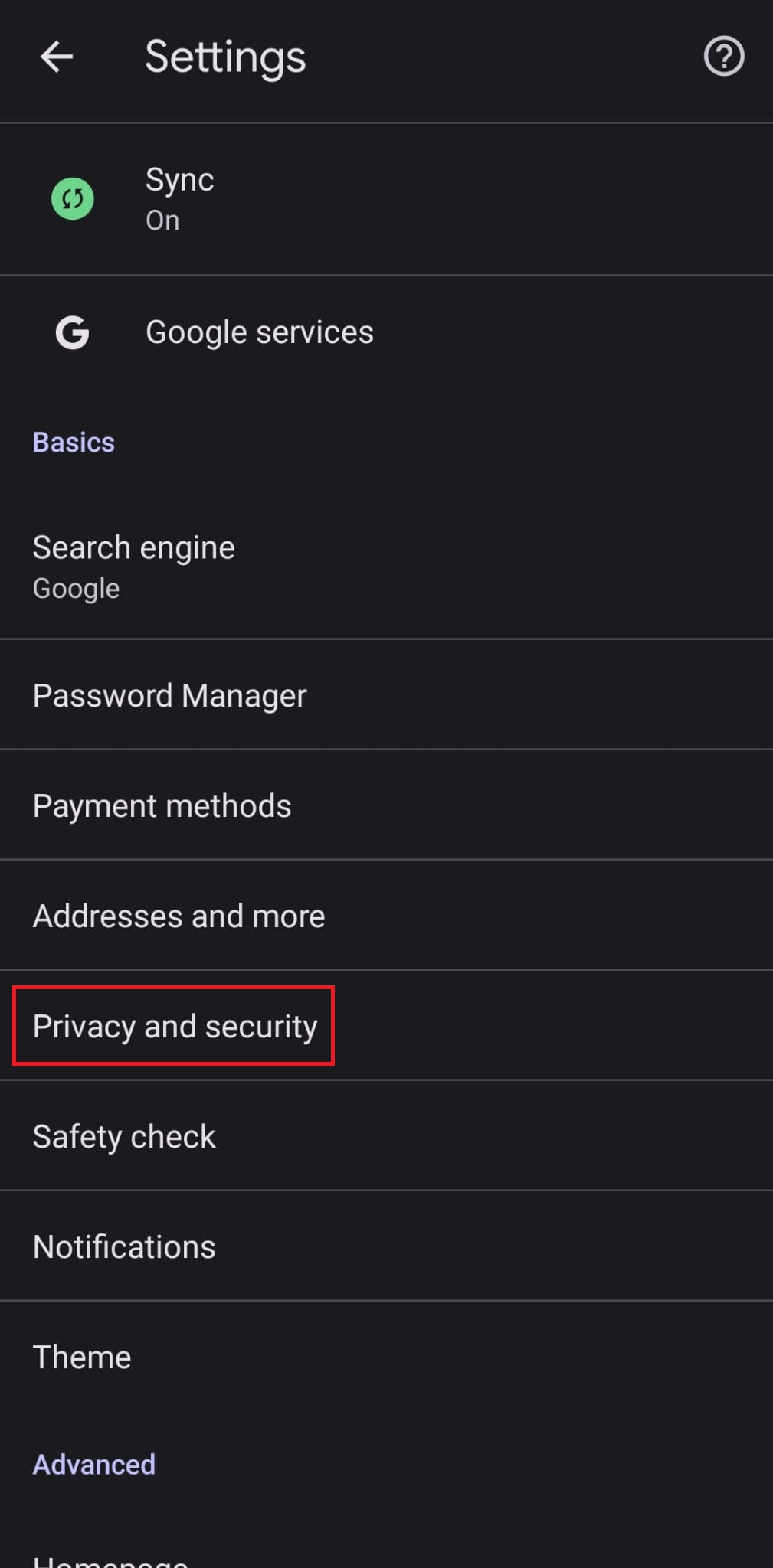The height and width of the screenshot is (1568, 773).
Task: Tap the Basics section header
Action: 74,443
